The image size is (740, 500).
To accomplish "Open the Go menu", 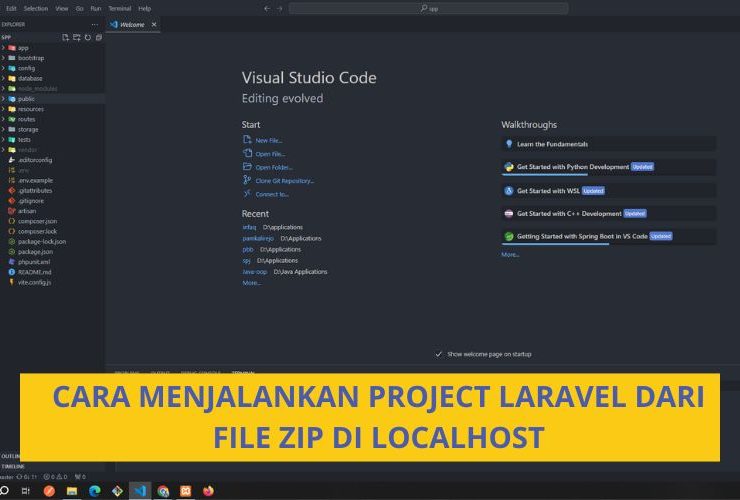I will [79, 8].
